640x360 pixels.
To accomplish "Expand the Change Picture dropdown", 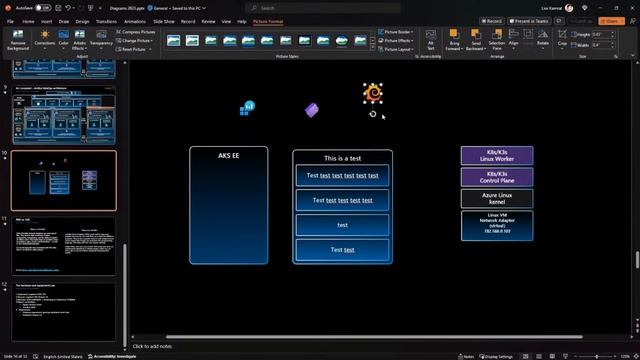I will tap(151, 41).
